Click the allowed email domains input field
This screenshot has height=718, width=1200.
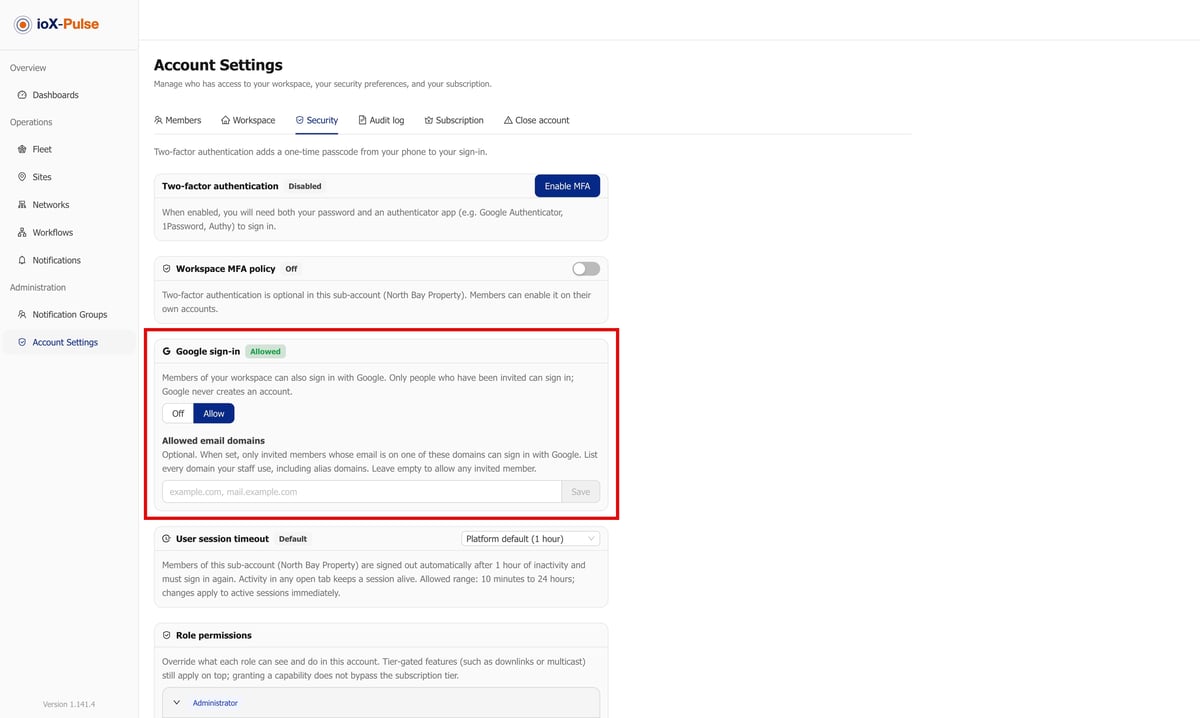[362, 491]
